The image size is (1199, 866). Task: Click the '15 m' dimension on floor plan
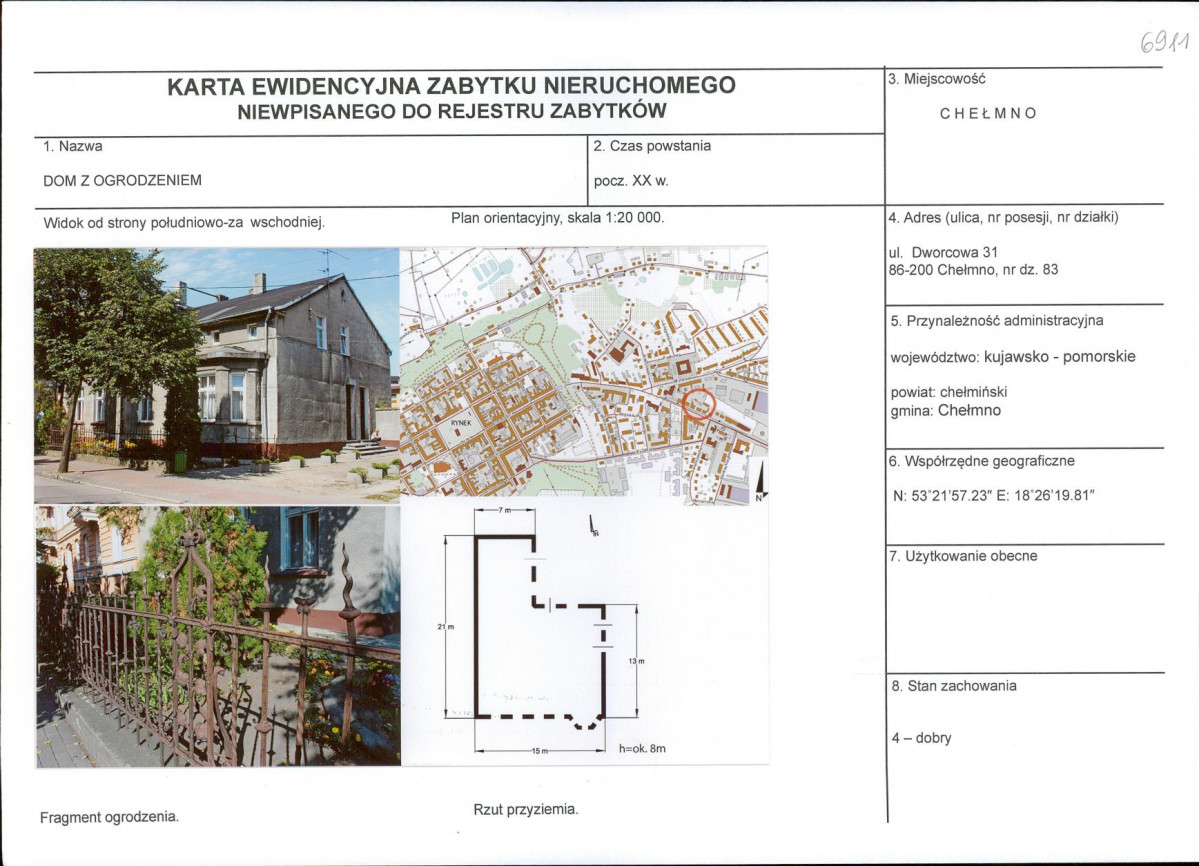click(540, 751)
